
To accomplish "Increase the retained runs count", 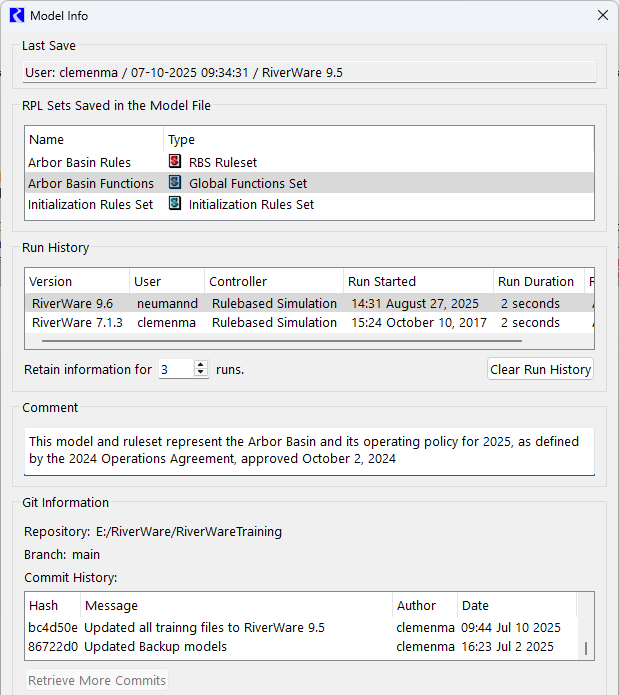I will pos(201,365).
